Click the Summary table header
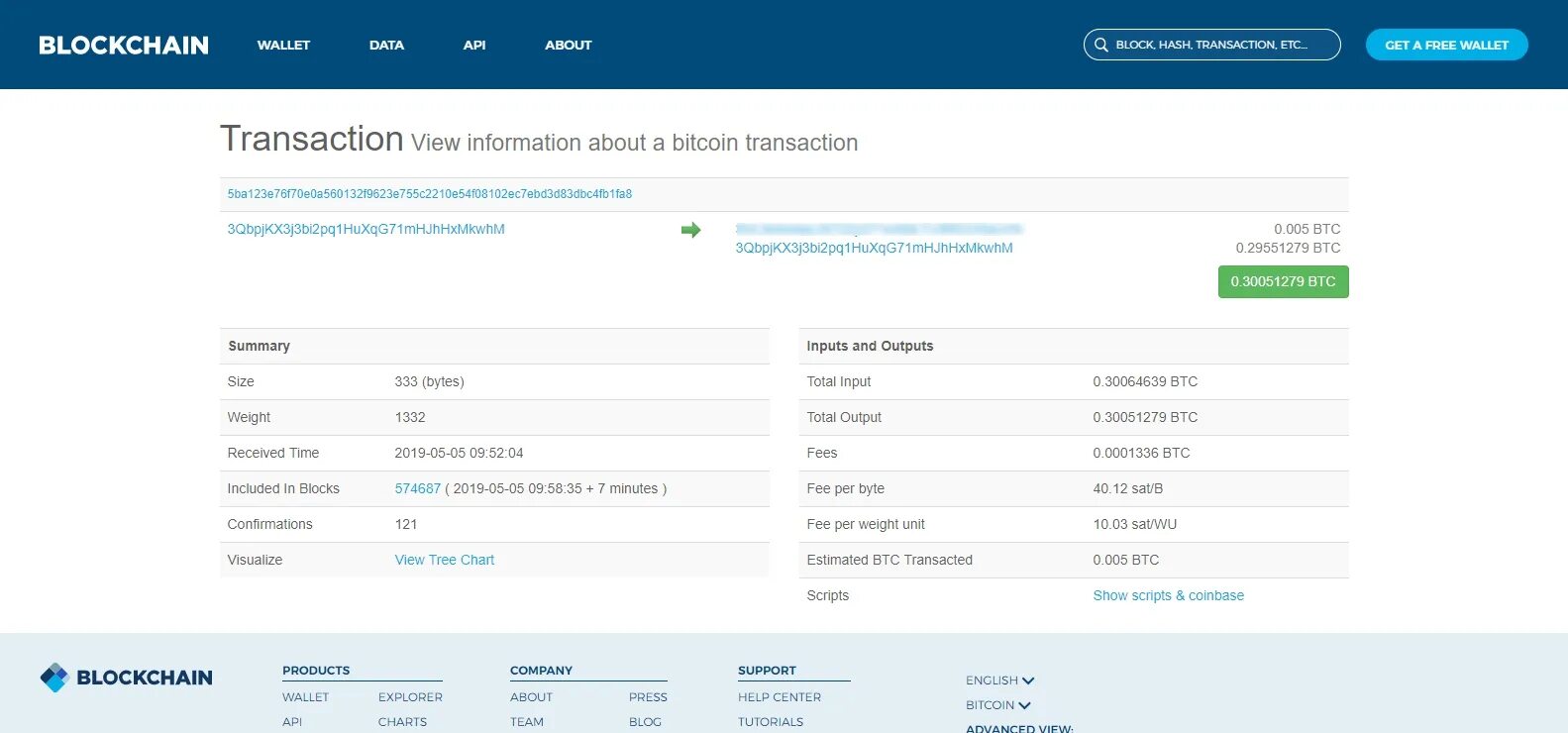The image size is (1568, 733). 494,346
